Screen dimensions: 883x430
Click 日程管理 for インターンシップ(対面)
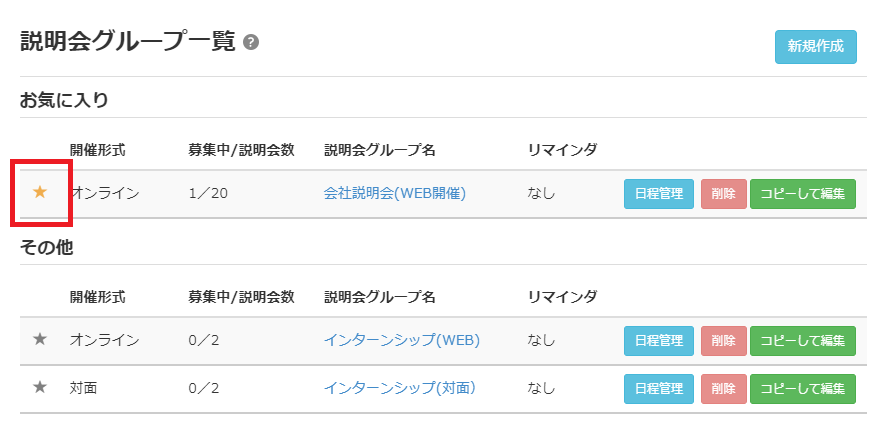(x=659, y=388)
